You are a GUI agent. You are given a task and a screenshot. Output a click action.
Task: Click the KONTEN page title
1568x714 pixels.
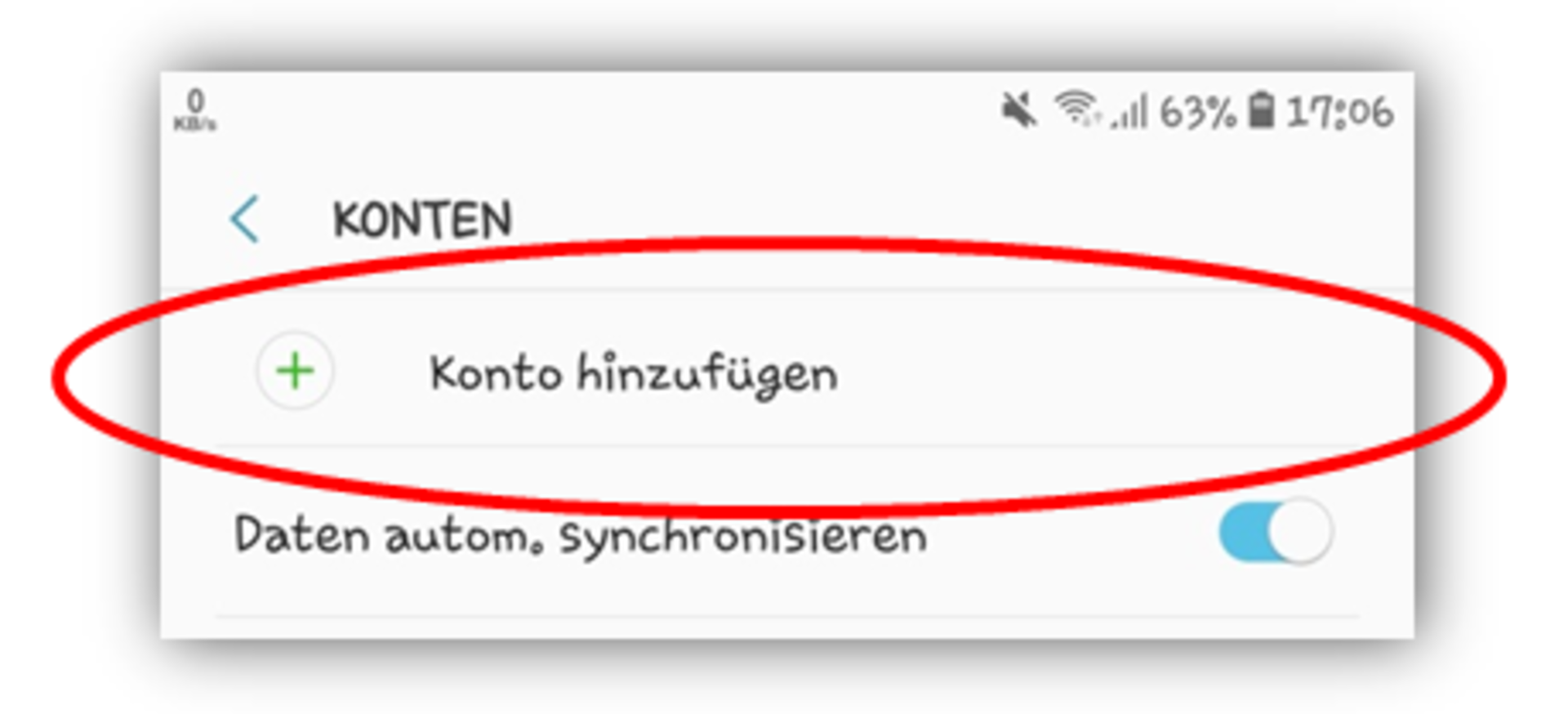pos(422,220)
